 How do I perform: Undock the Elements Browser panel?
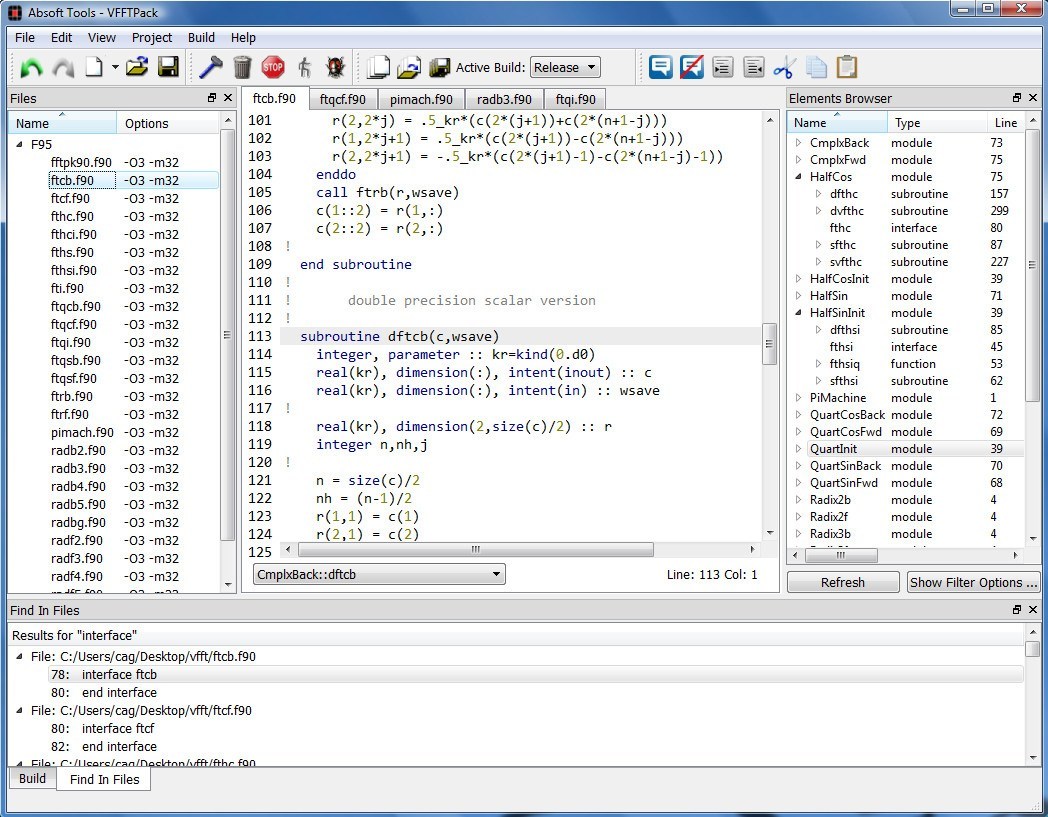[1017, 98]
